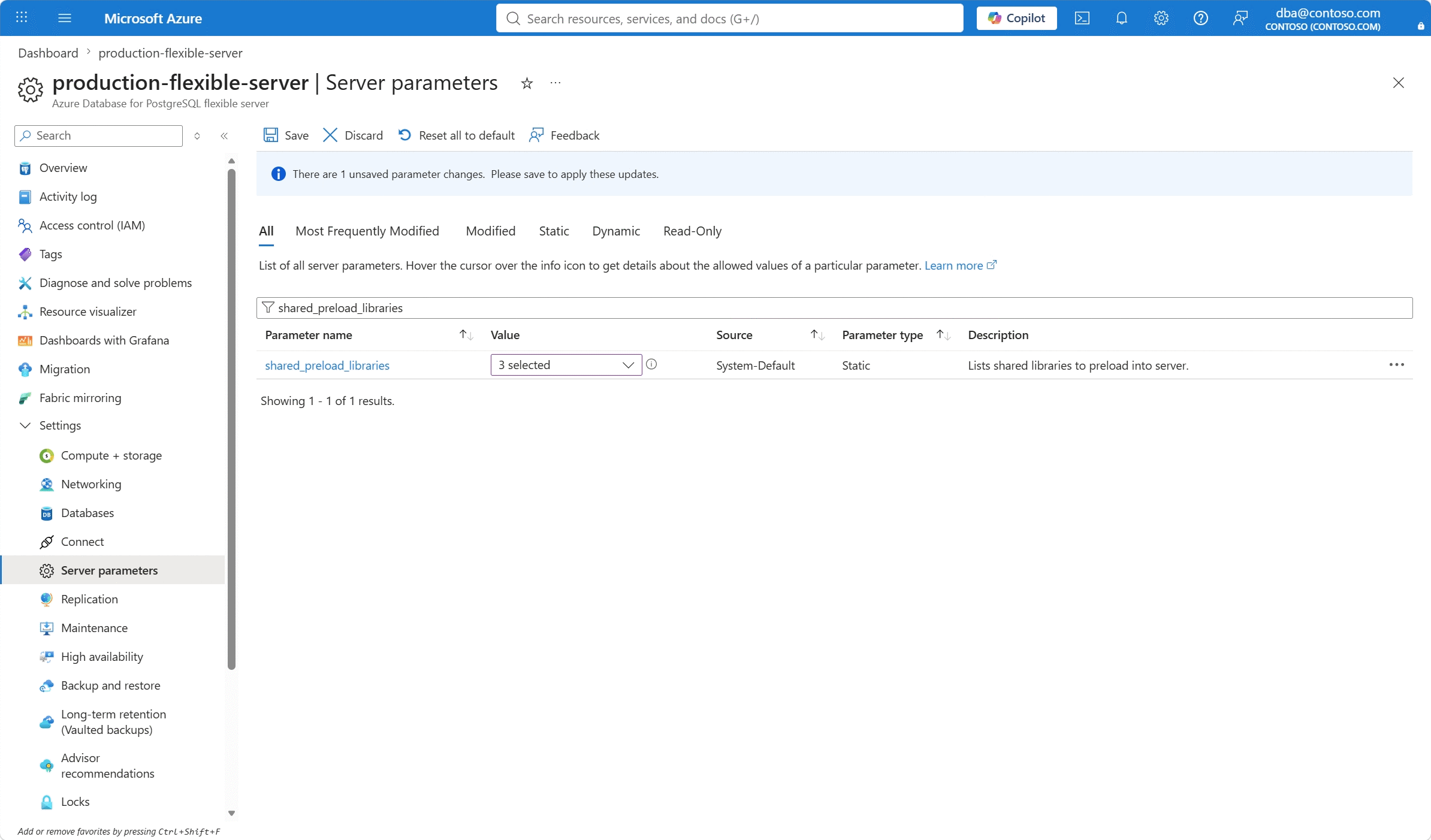Open Long-term retention (Vaulted backups)

113,722
